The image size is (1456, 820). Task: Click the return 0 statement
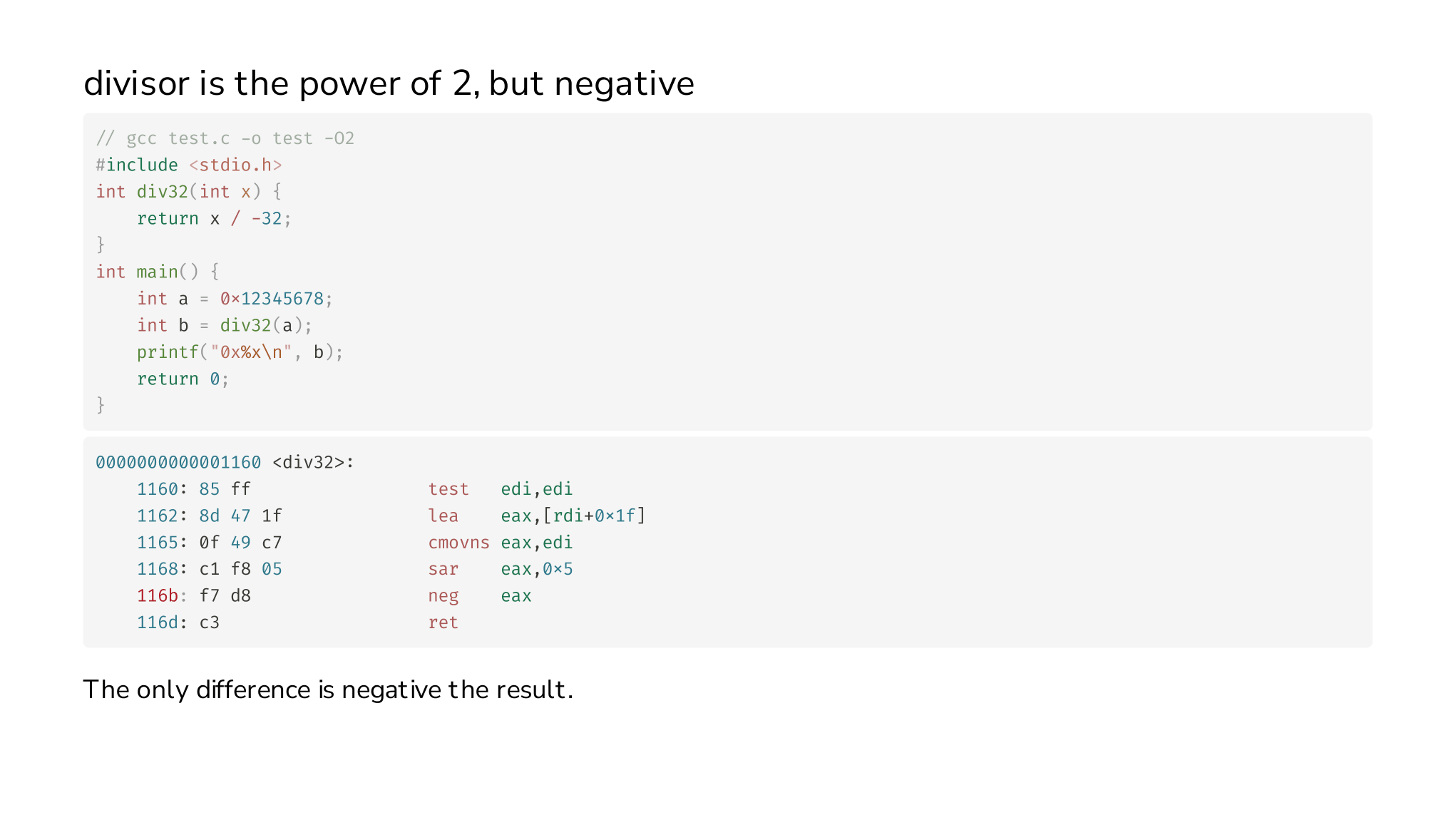pos(183,379)
